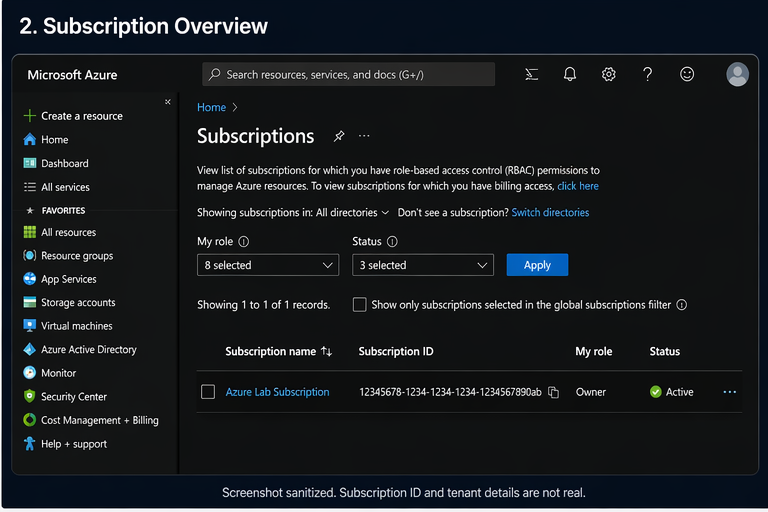Open Azure Active Directory from sidebar

[80, 349]
